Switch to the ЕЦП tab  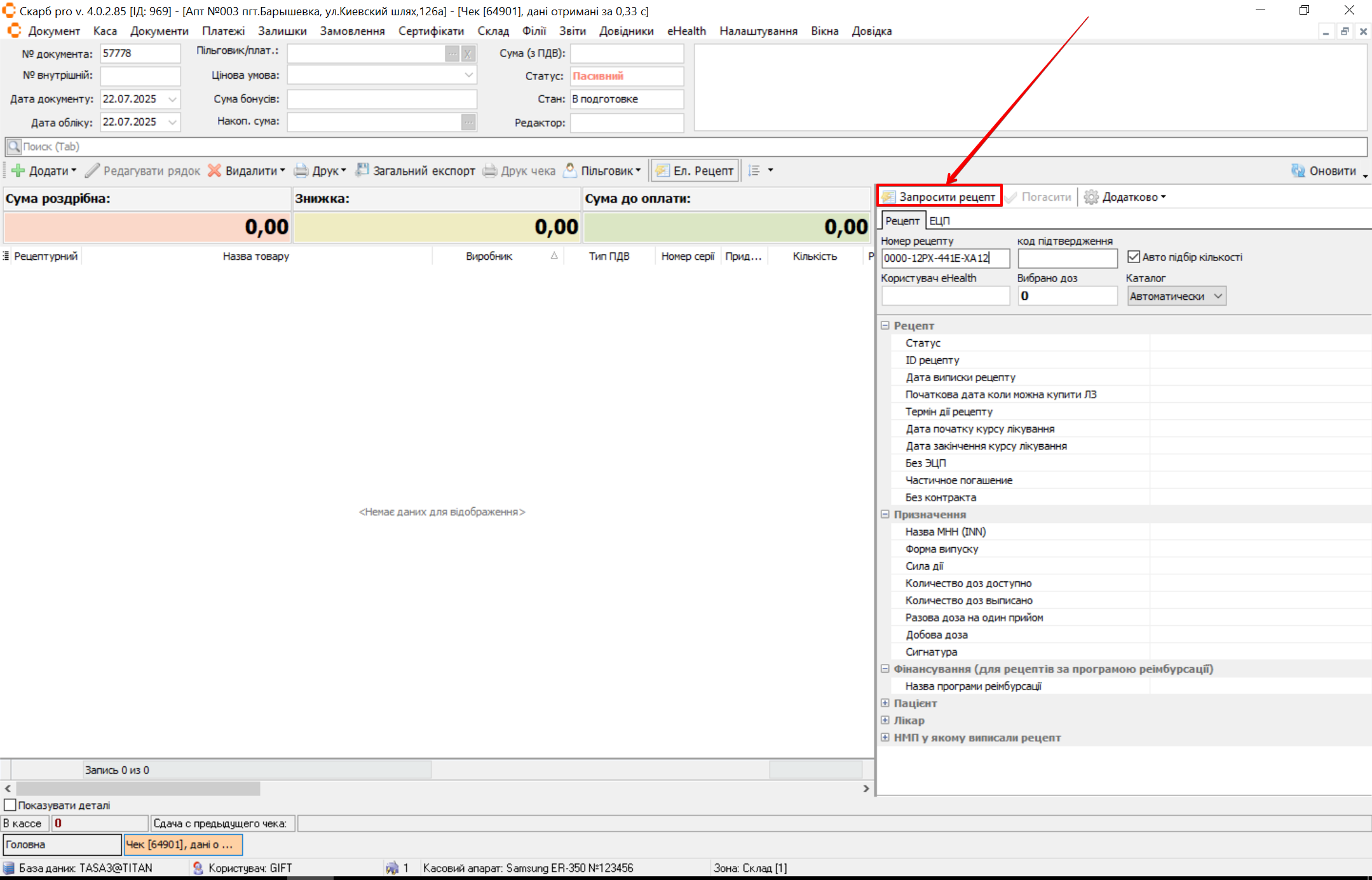pyautogui.click(x=939, y=220)
